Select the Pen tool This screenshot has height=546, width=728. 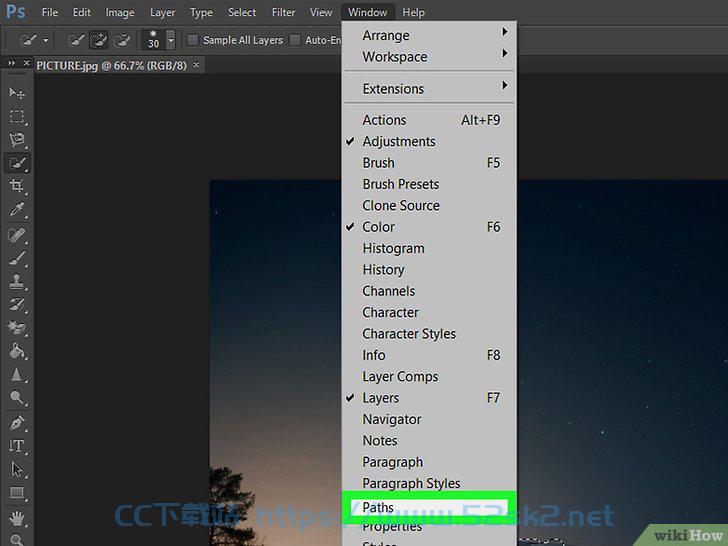pyautogui.click(x=17, y=422)
